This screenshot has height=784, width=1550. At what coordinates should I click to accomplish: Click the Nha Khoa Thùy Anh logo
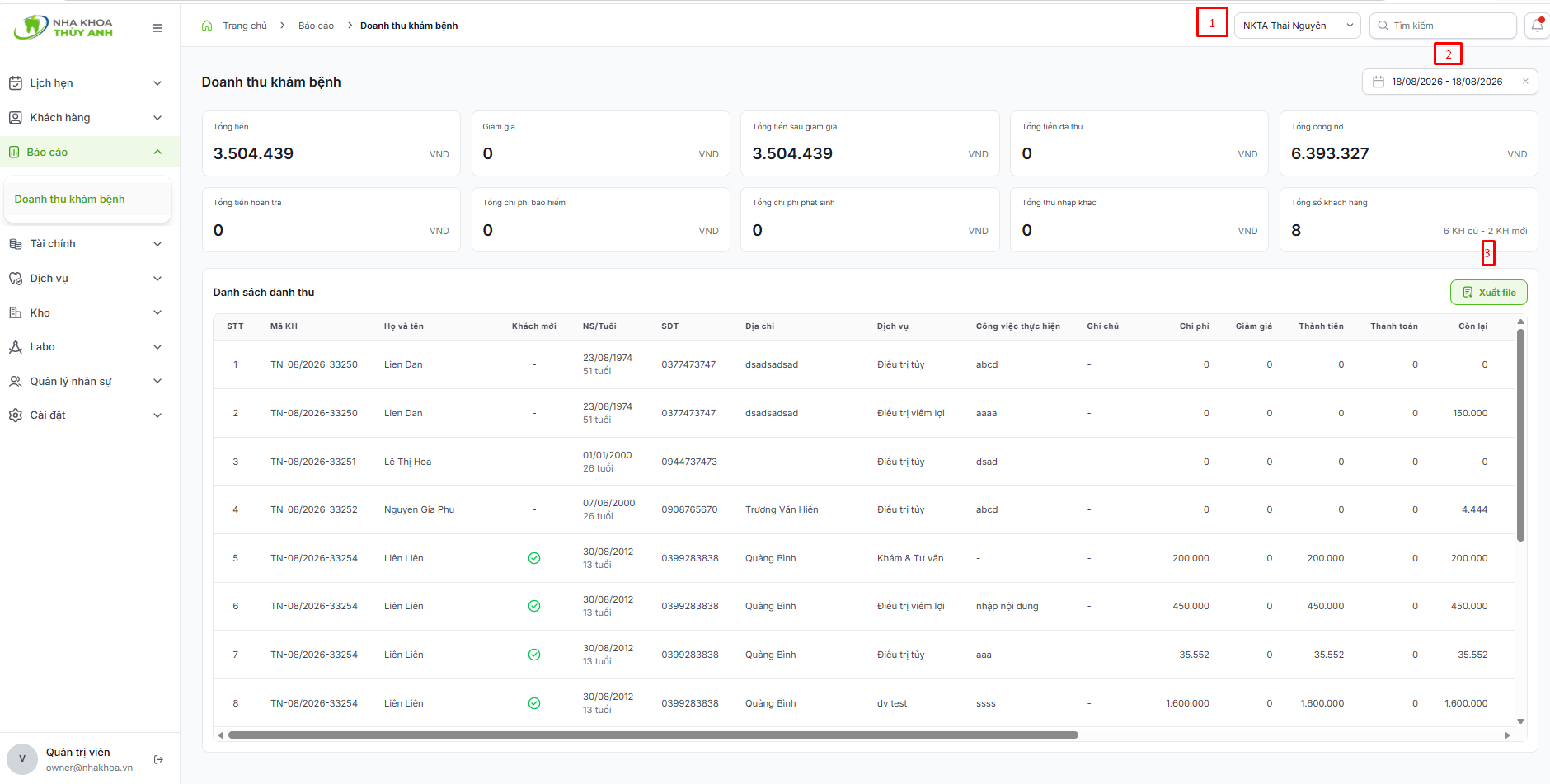pyautogui.click(x=63, y=27)
